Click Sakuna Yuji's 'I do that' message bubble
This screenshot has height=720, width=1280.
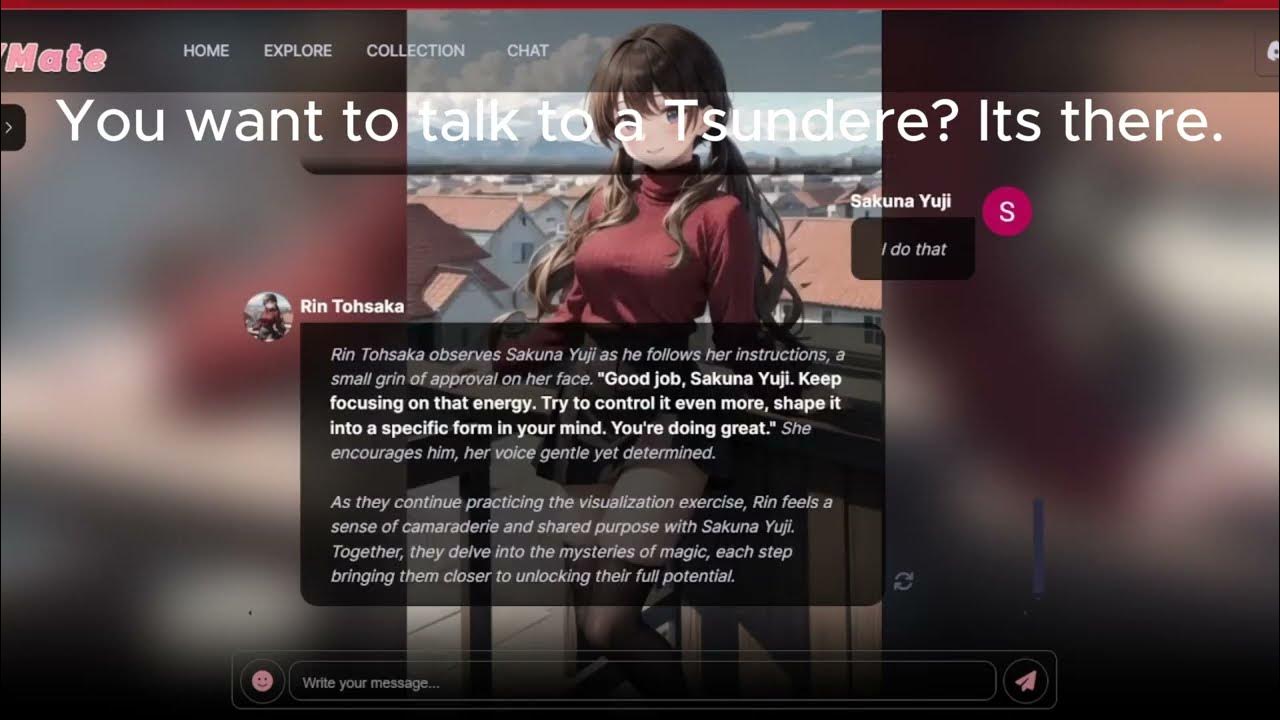[912, 248]
